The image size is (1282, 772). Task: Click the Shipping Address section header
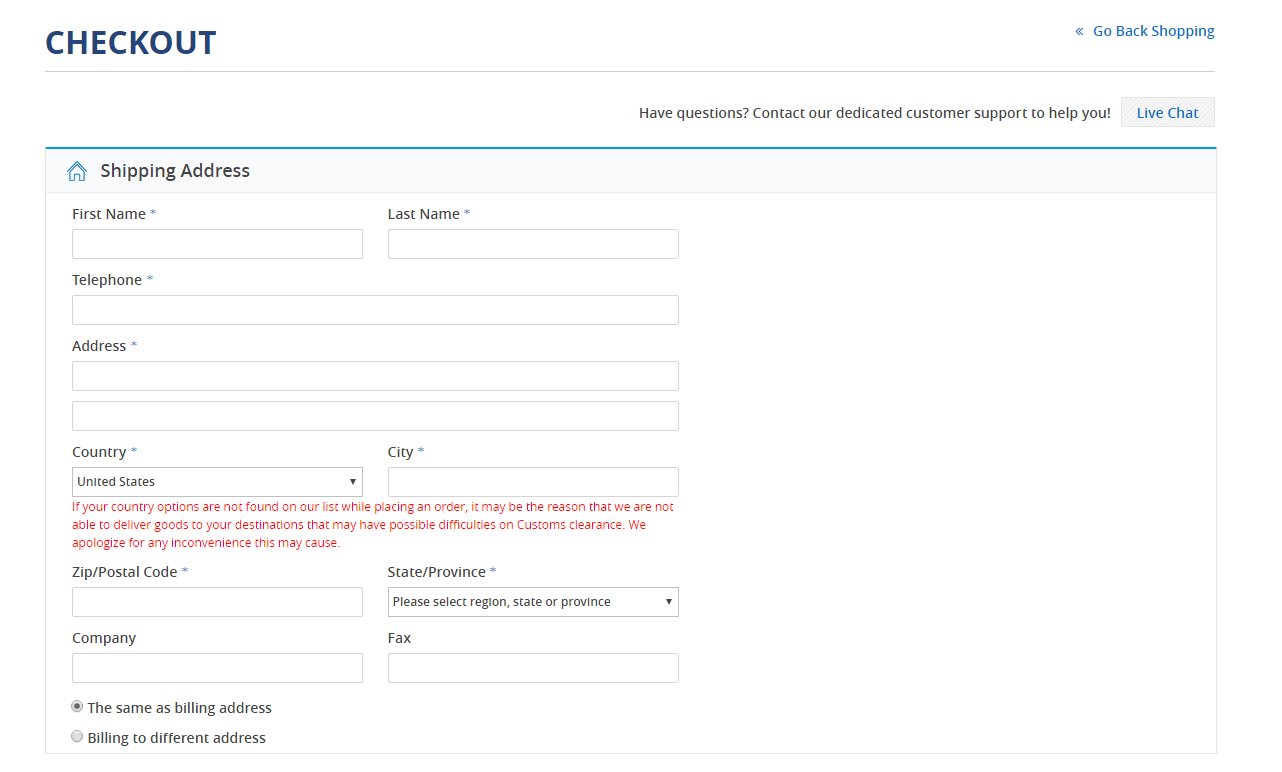tap(175, 171)
